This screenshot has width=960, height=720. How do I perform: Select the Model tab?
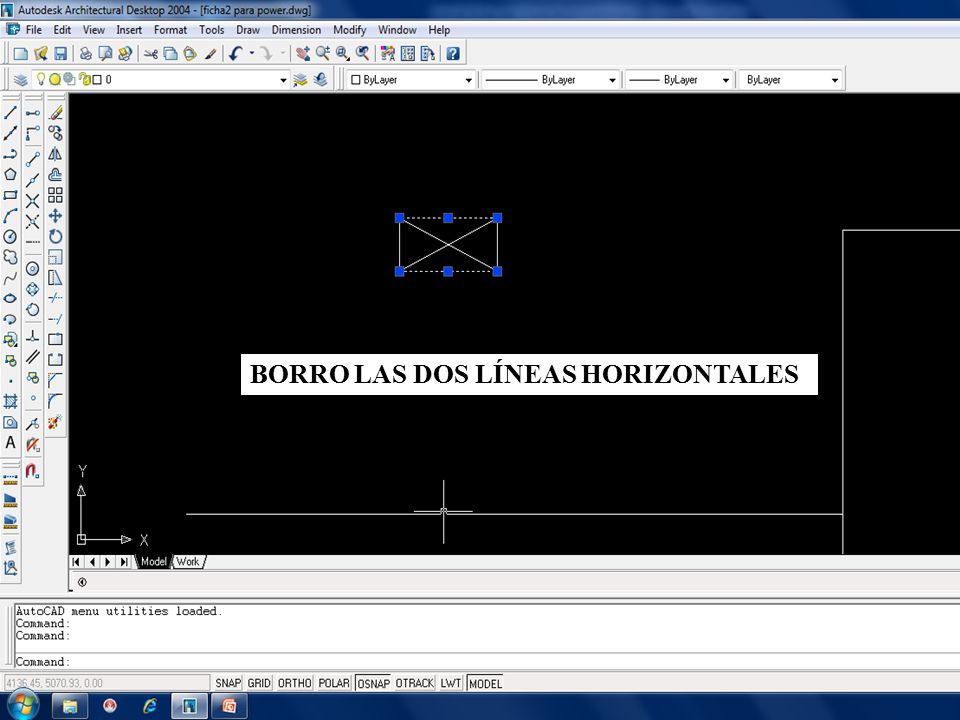(x=154, y=561)
